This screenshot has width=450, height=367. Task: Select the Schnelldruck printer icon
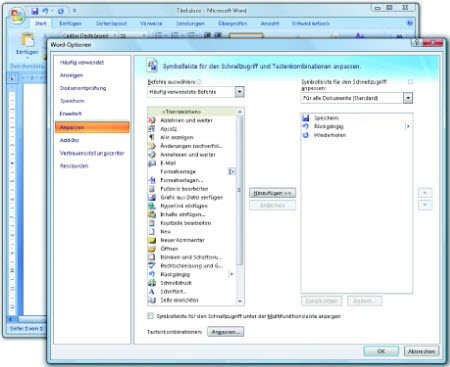point(152,283)
